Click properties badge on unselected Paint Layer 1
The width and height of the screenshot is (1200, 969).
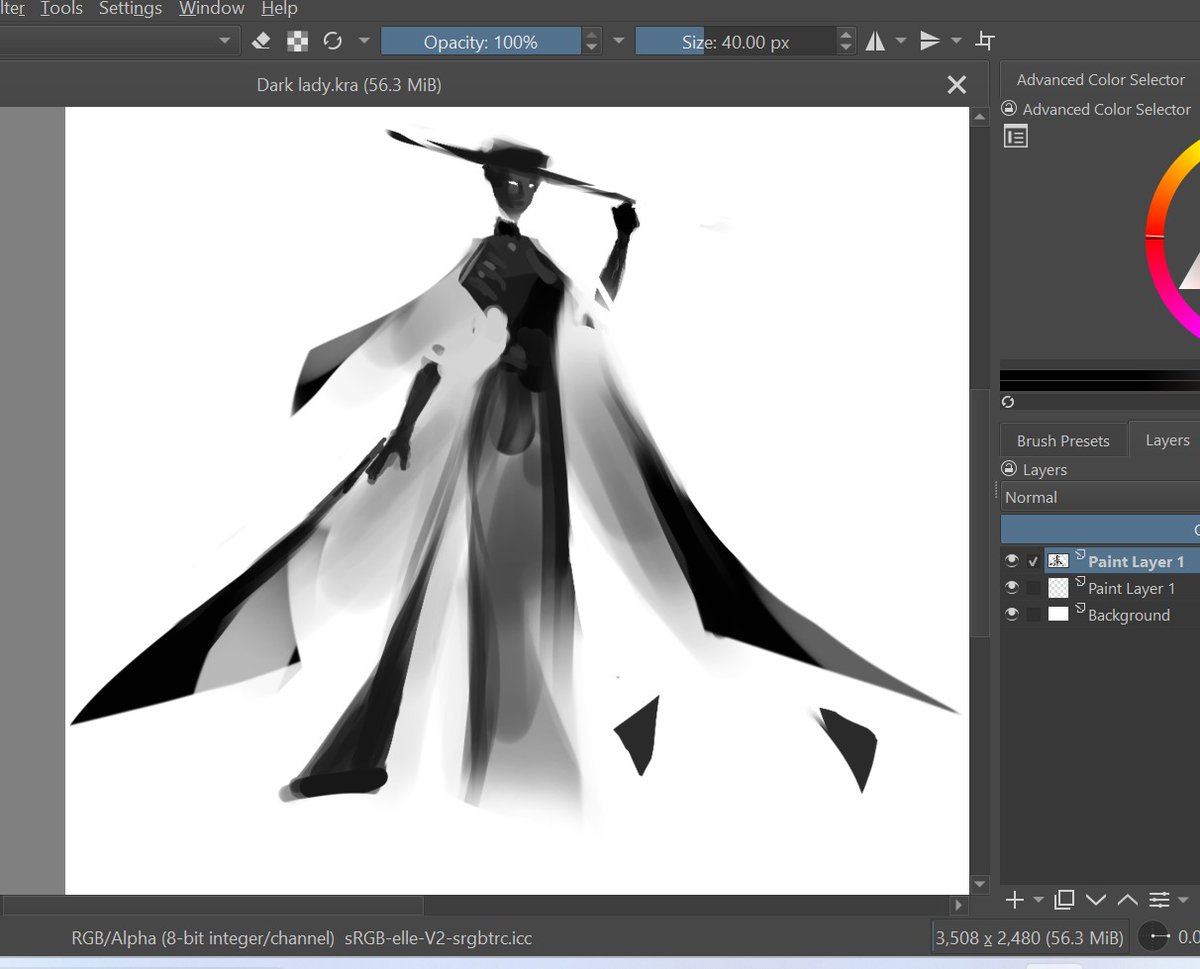coord(1080,582)
